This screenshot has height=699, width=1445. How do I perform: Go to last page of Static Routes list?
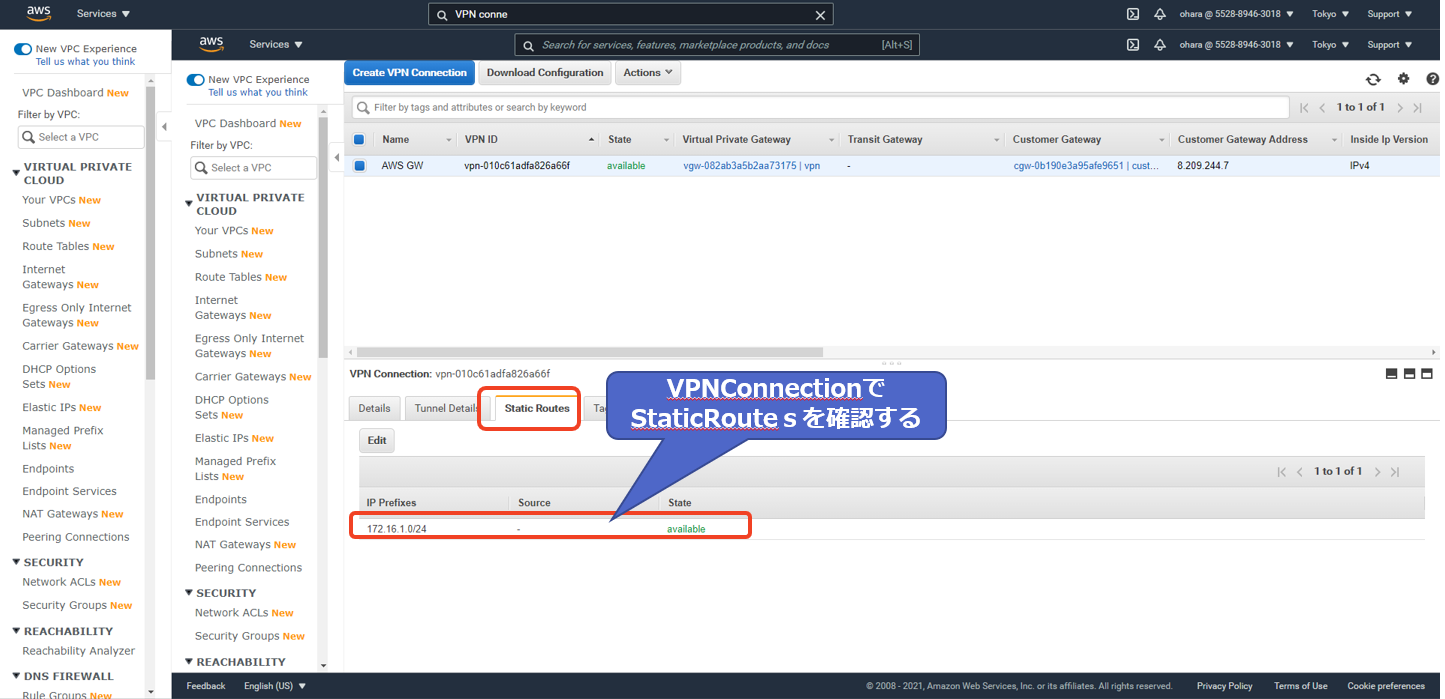[1395, 471]
